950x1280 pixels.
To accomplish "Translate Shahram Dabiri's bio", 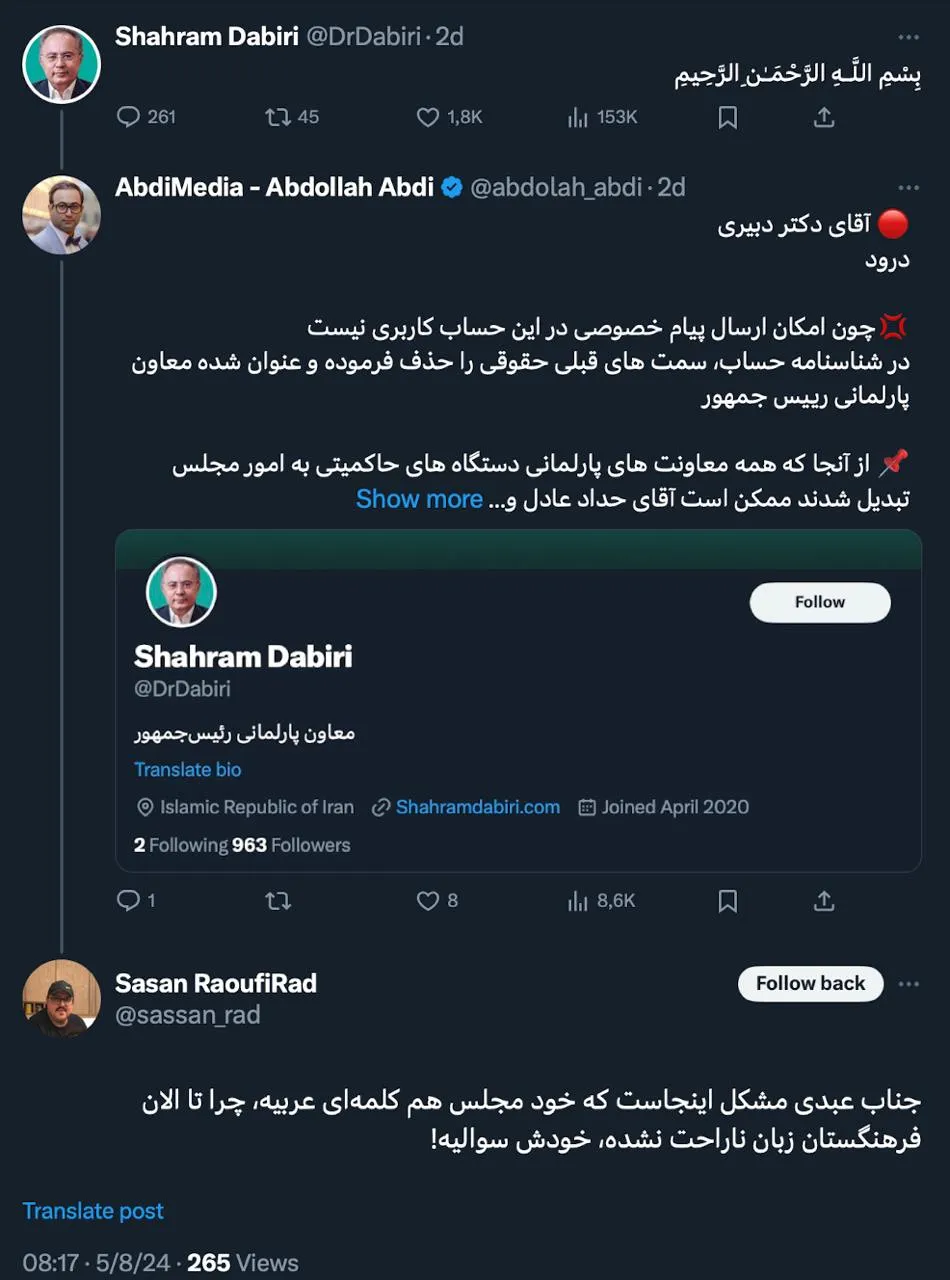I will pyautogui.click(x=188, y=769).
